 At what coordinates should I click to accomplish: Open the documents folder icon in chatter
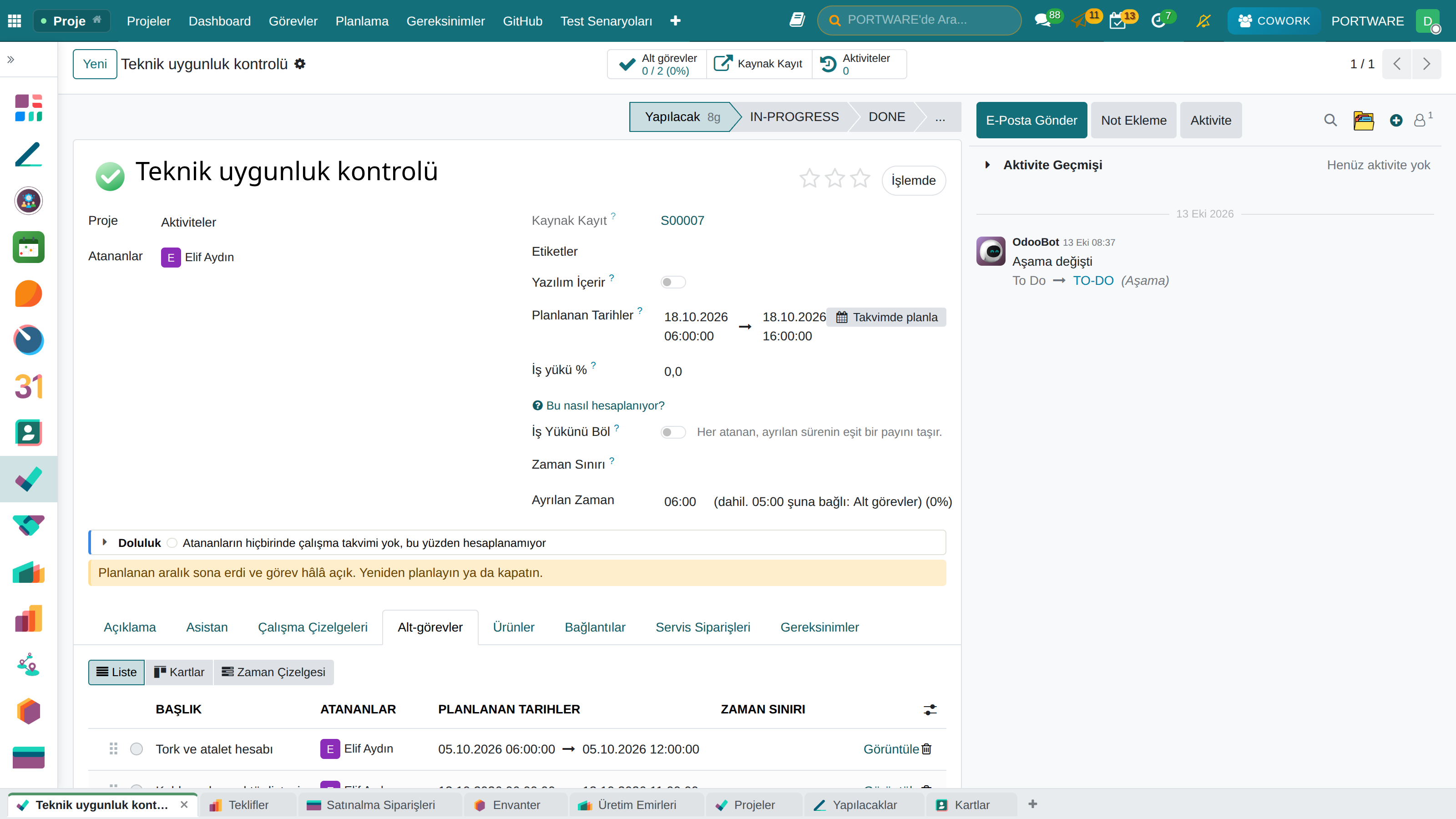pos(1363,121)
